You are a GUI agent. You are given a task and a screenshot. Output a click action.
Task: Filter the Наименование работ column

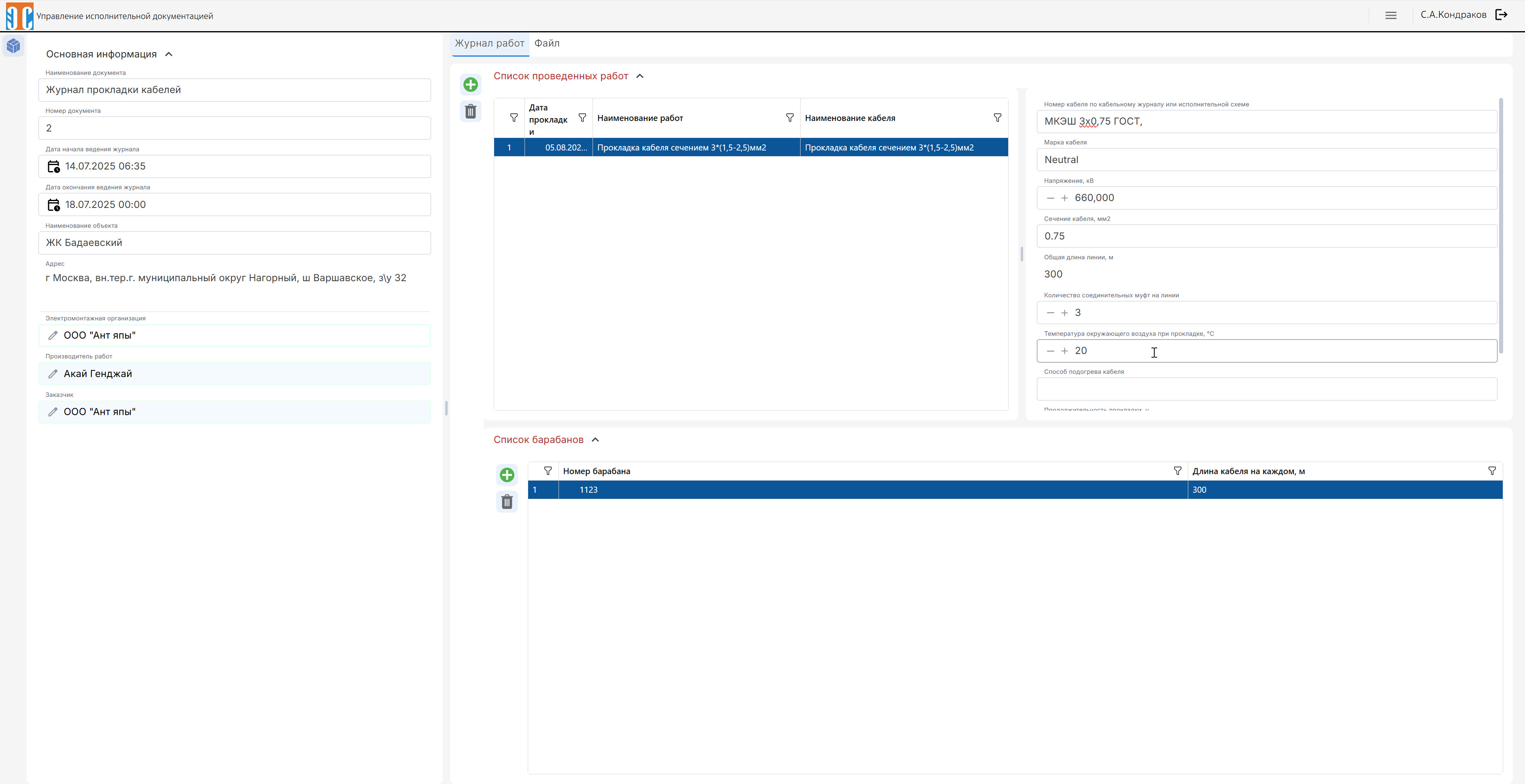click(x=789, y=118)
